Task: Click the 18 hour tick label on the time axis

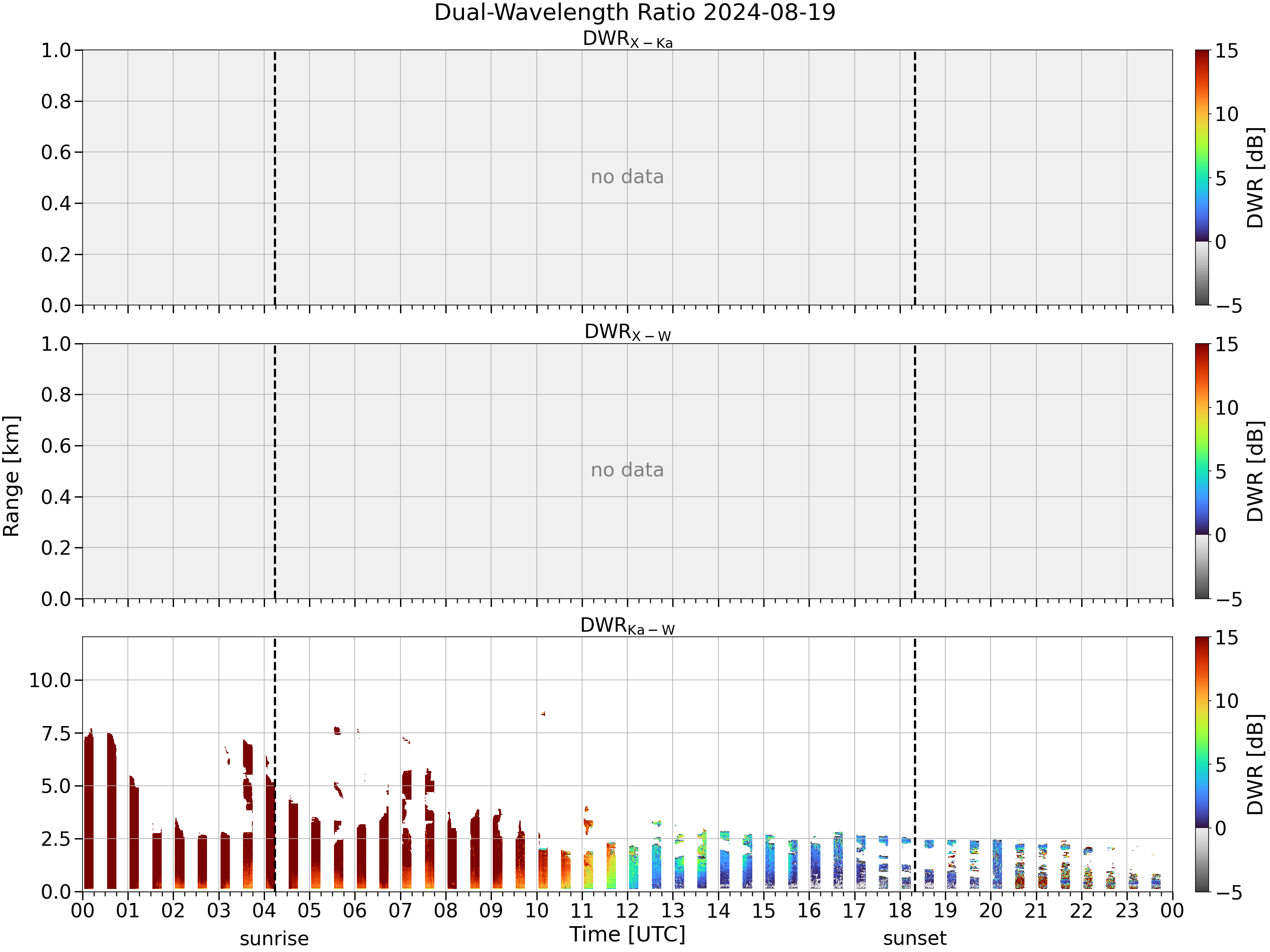Action: 900,911
